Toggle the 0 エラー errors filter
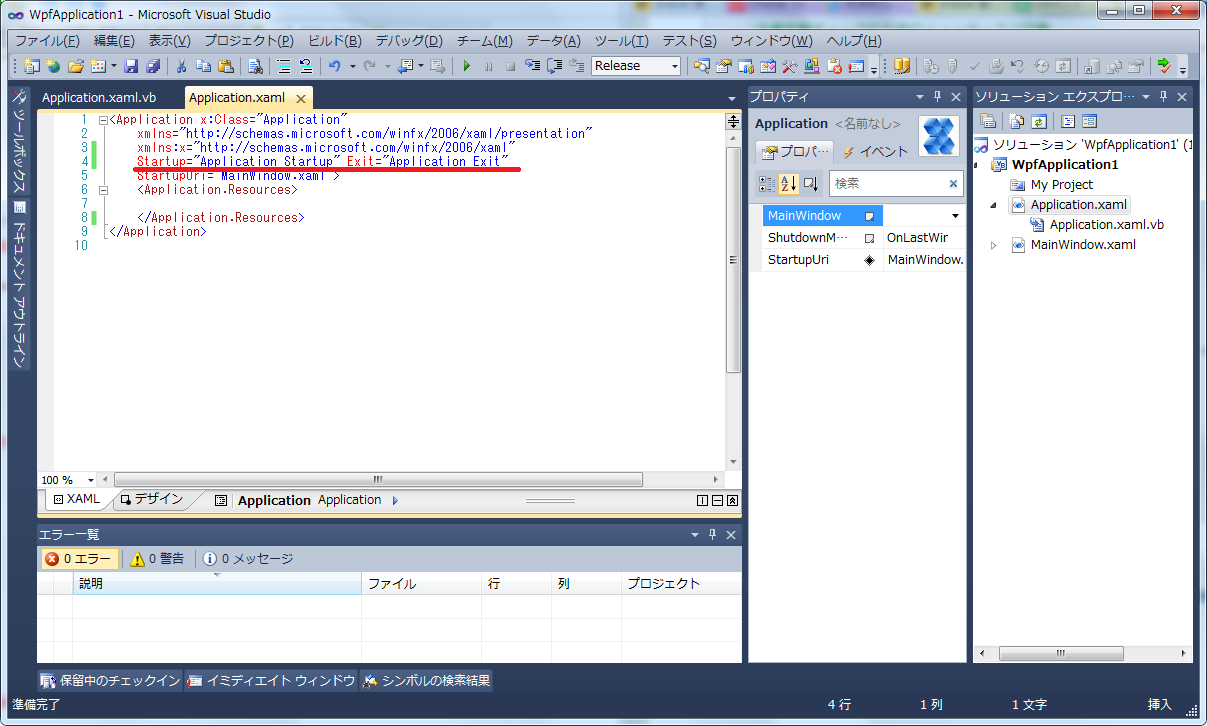 pyautogui.click(x=79, y=559)
